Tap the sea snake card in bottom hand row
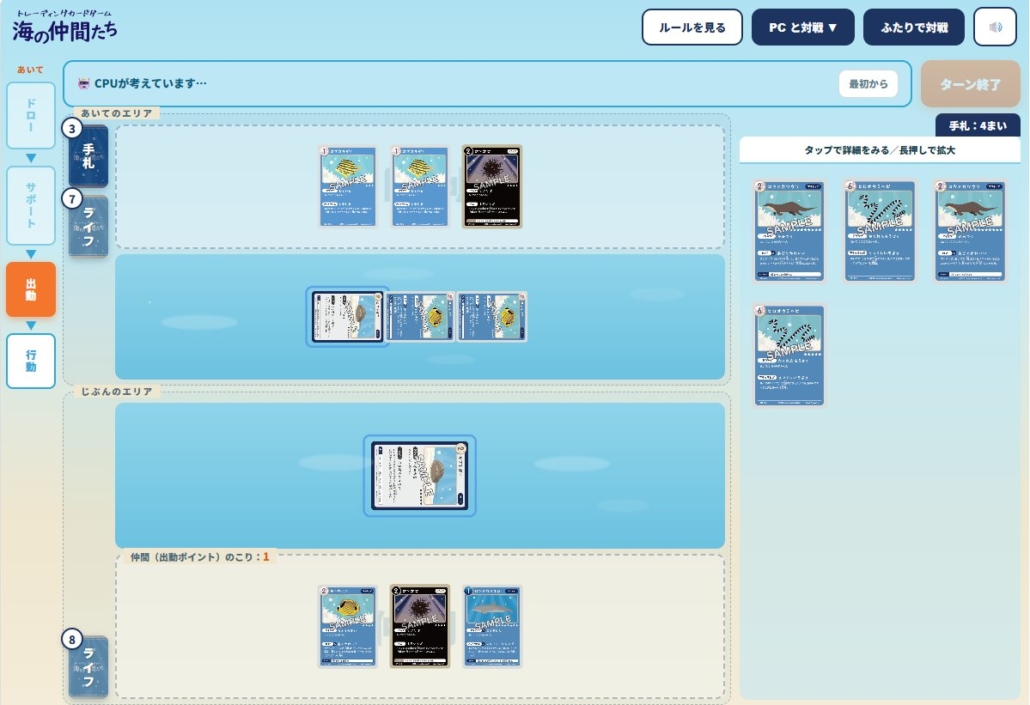 pos(789,355)
